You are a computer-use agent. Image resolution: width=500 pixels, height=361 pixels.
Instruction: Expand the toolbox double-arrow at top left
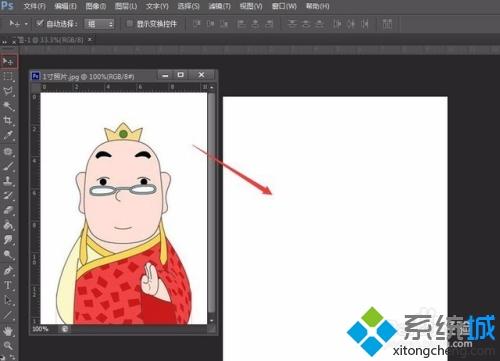(x=4, y=42)
